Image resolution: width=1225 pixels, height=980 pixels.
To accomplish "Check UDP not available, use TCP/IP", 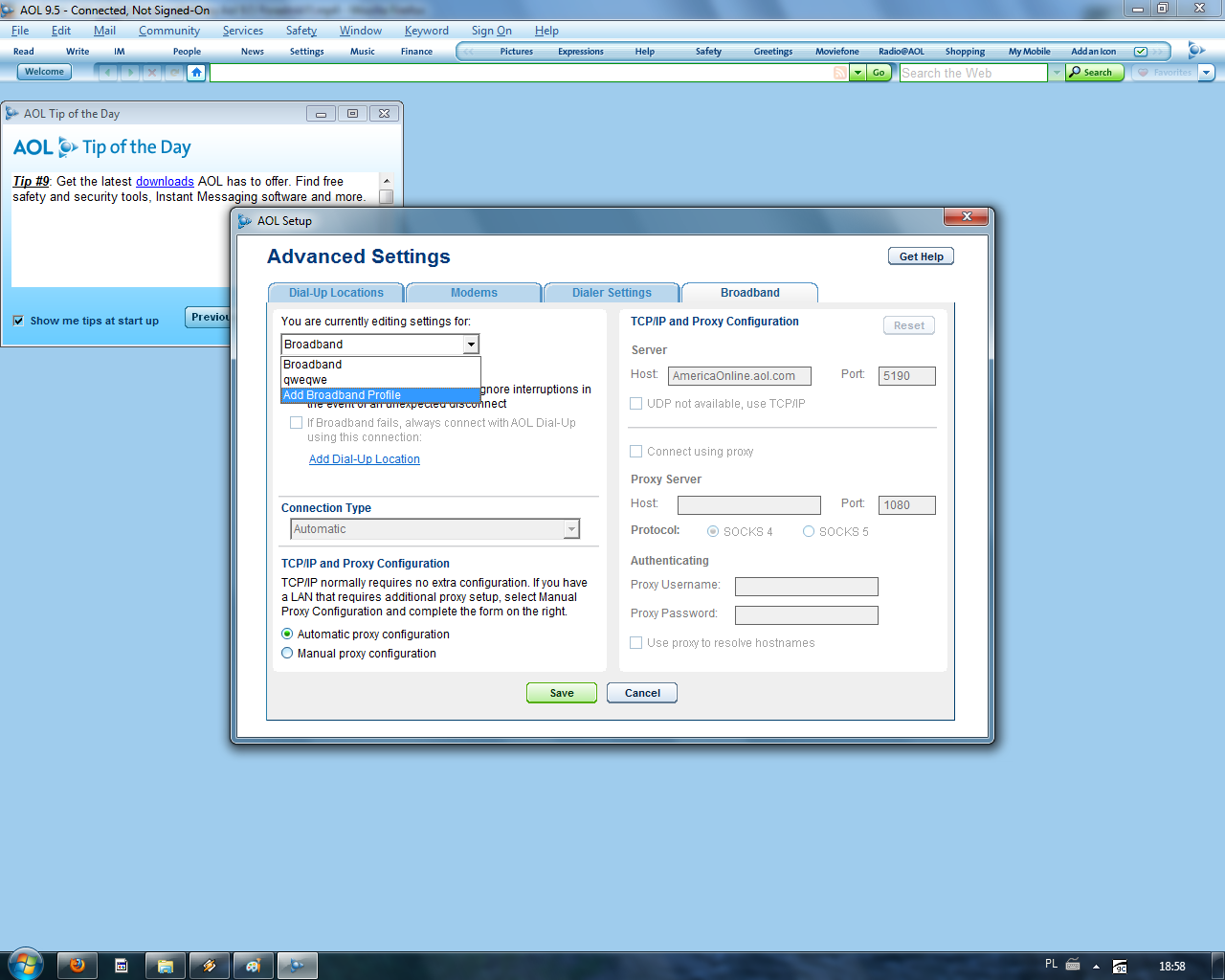I will [x=635, y=404].
